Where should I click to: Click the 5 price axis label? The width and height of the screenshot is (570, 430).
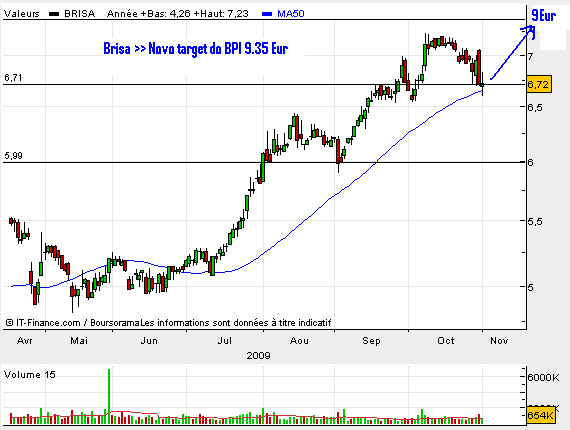coord(531,288)
